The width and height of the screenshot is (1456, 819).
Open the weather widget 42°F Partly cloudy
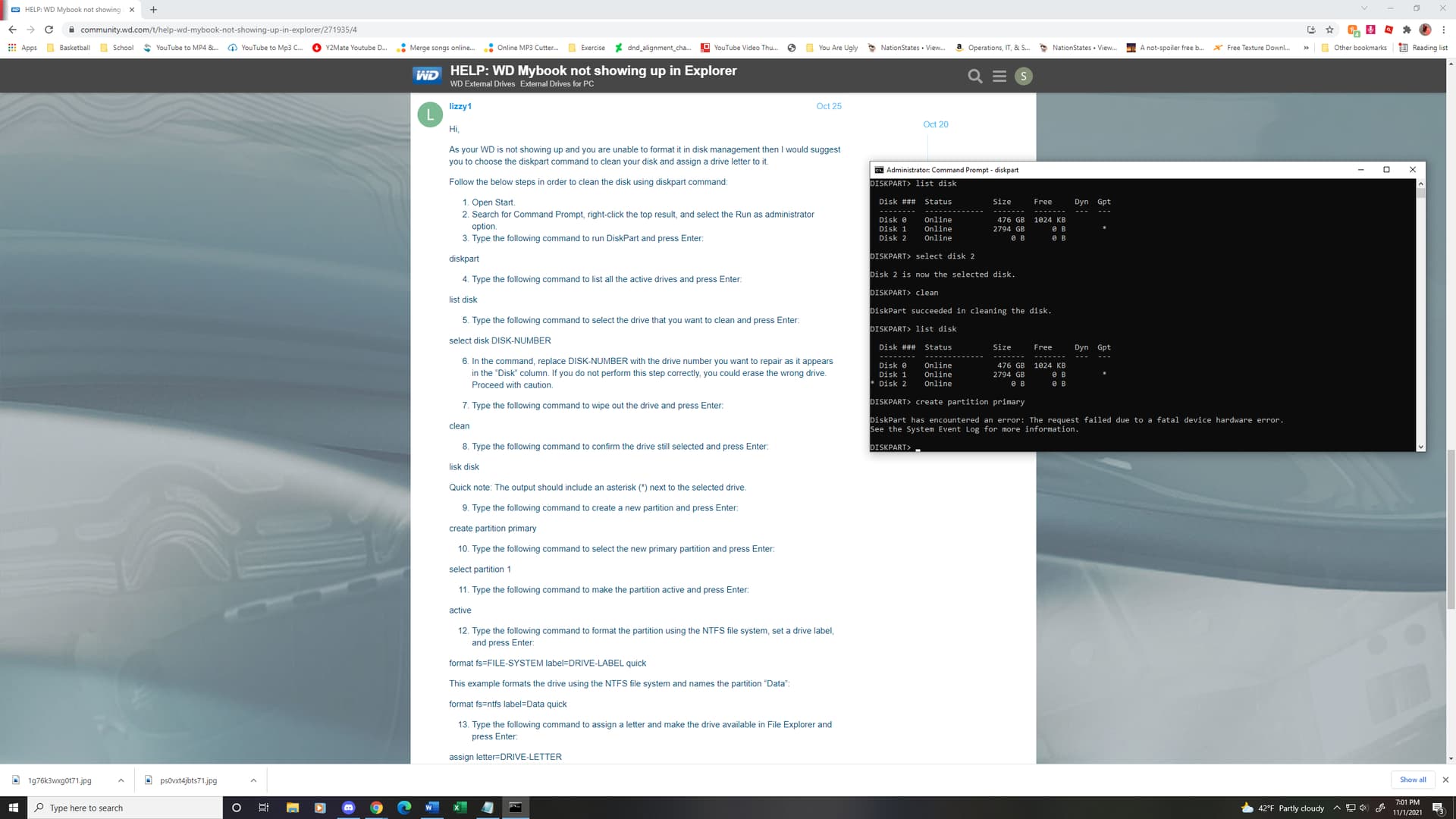point(1283,808)
